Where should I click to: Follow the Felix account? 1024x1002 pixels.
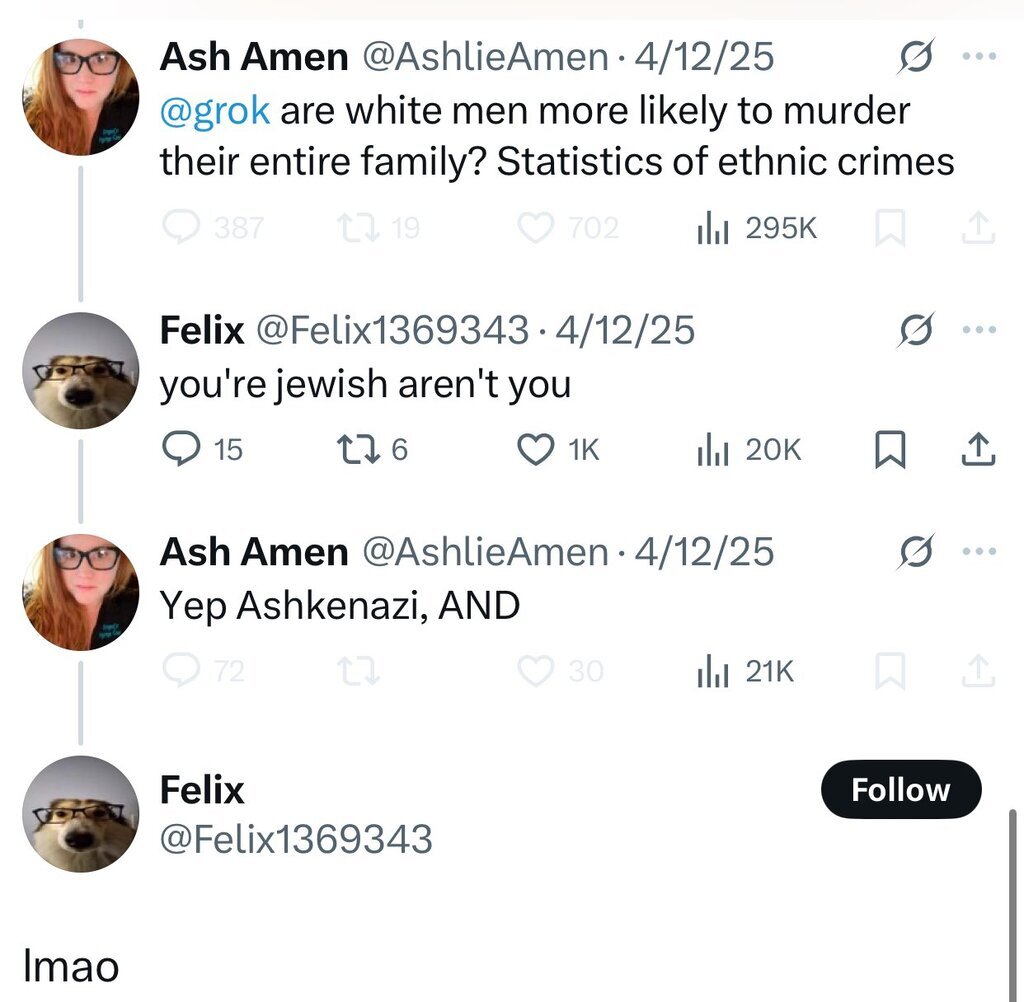point(900,790)
